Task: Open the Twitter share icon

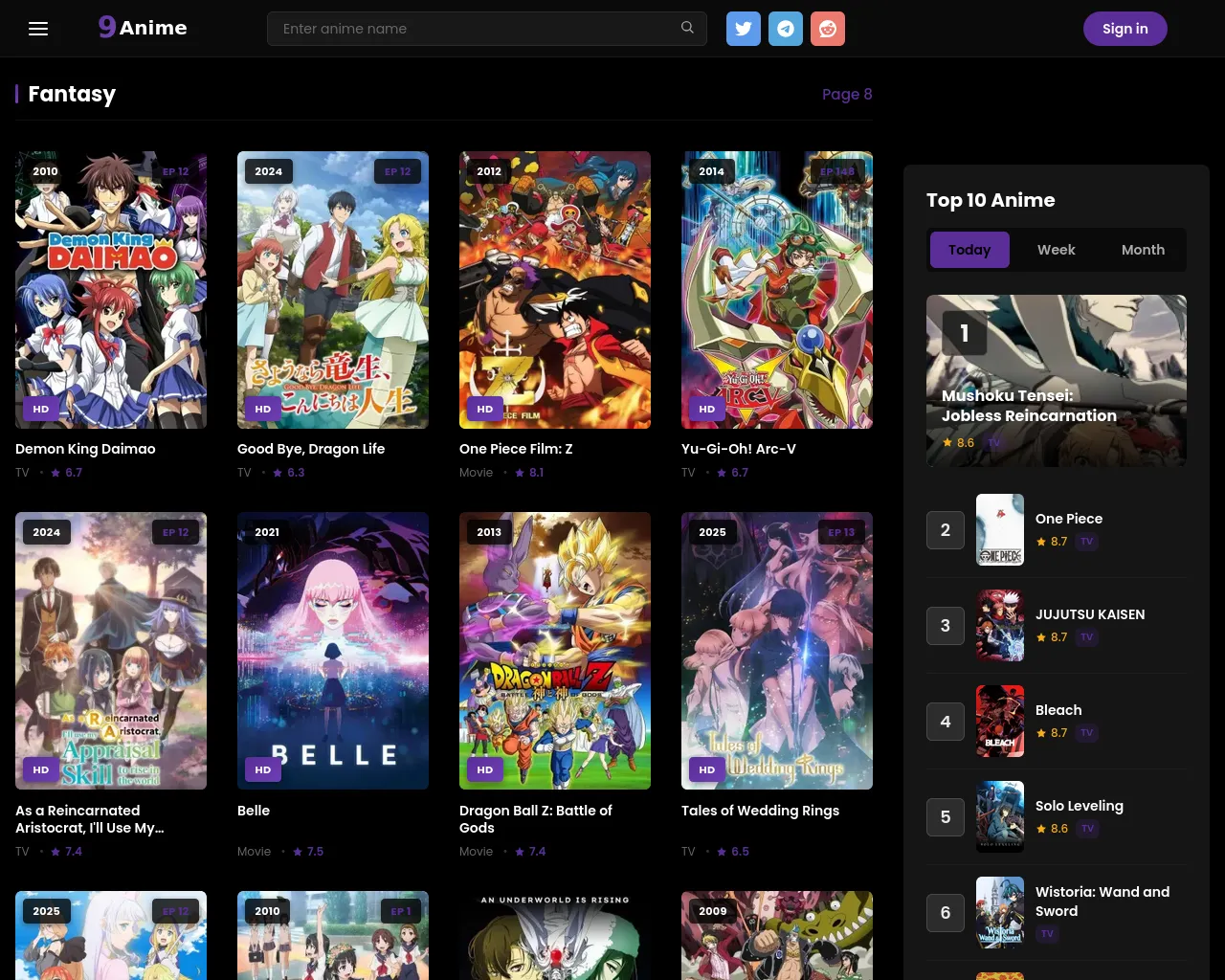Action: point(744,29)
